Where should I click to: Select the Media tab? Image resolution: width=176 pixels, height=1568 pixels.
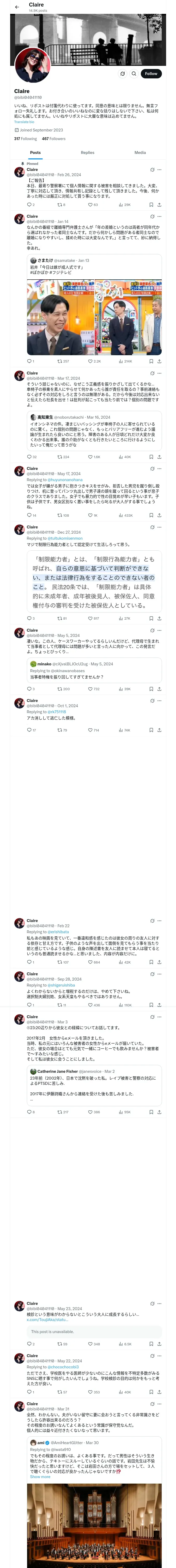point(140,153)
